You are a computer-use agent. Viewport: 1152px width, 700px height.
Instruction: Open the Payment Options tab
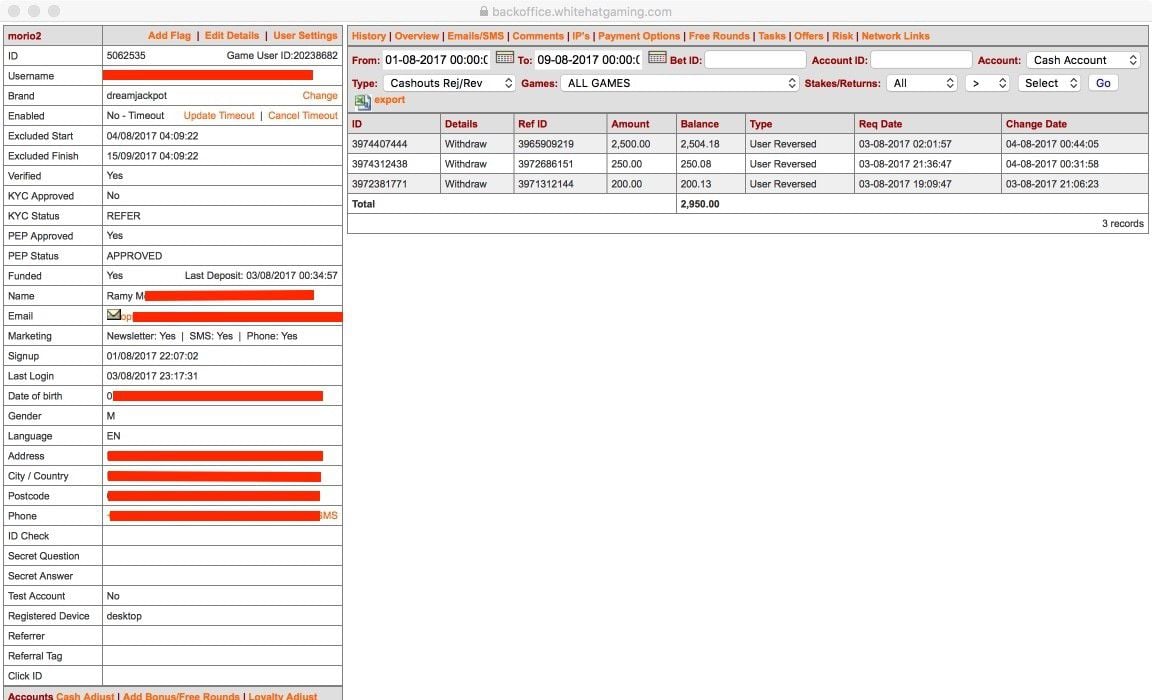[638, 36]
